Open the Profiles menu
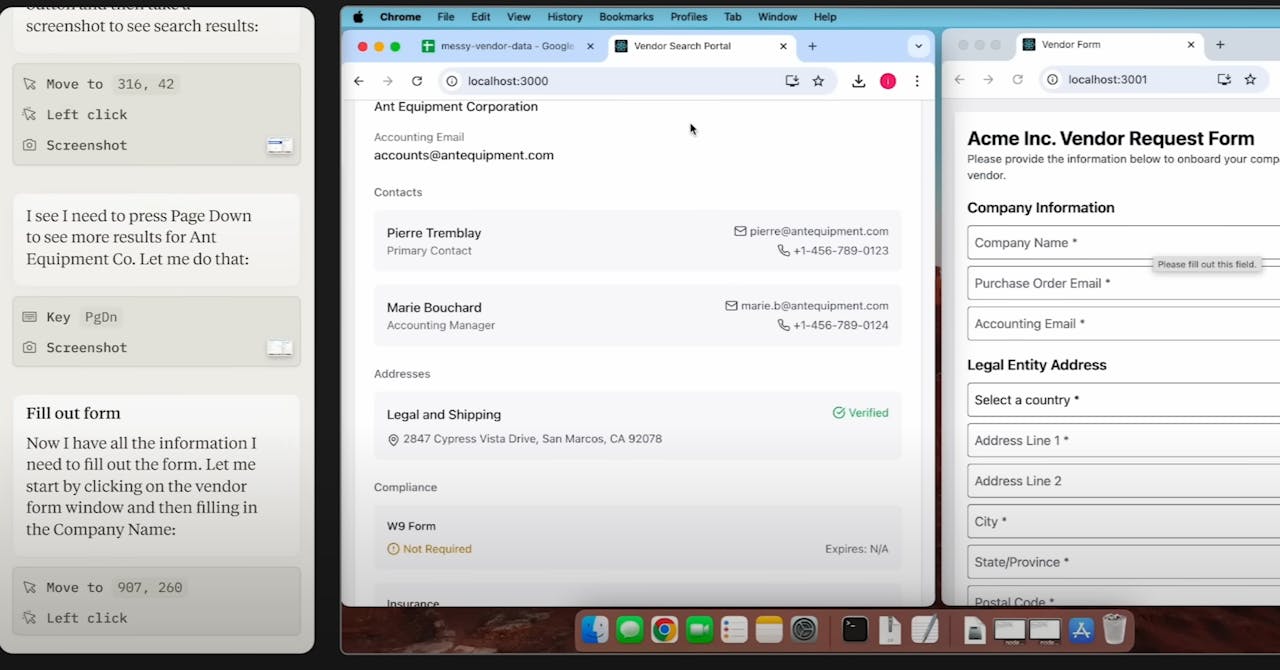 pos(689,17)
